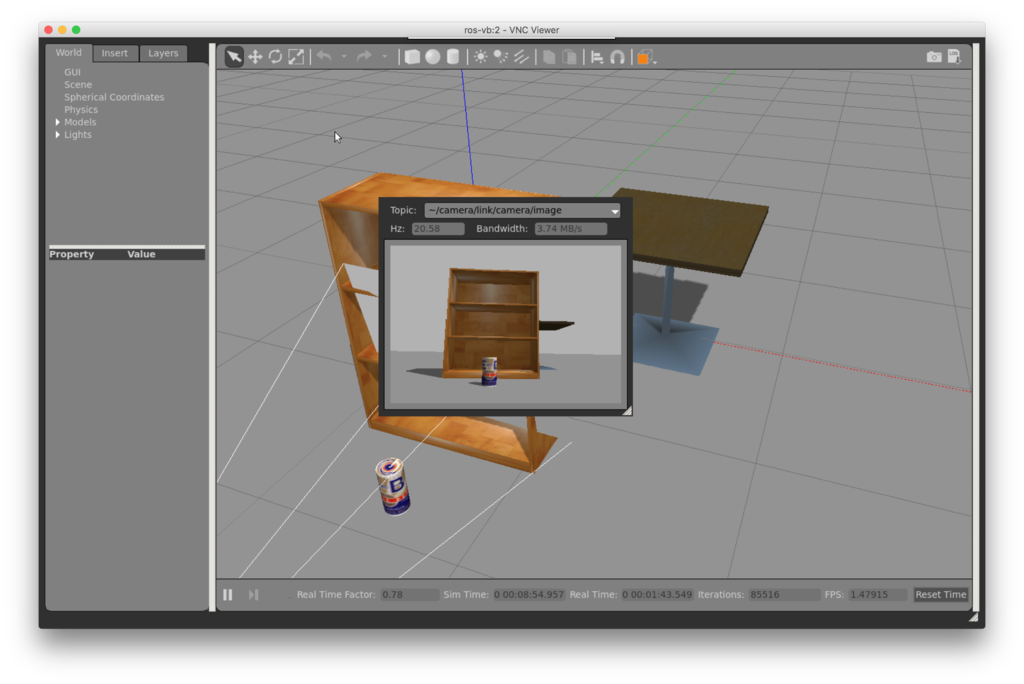
Task: Pause the simulation
Action: click(227, 594)
